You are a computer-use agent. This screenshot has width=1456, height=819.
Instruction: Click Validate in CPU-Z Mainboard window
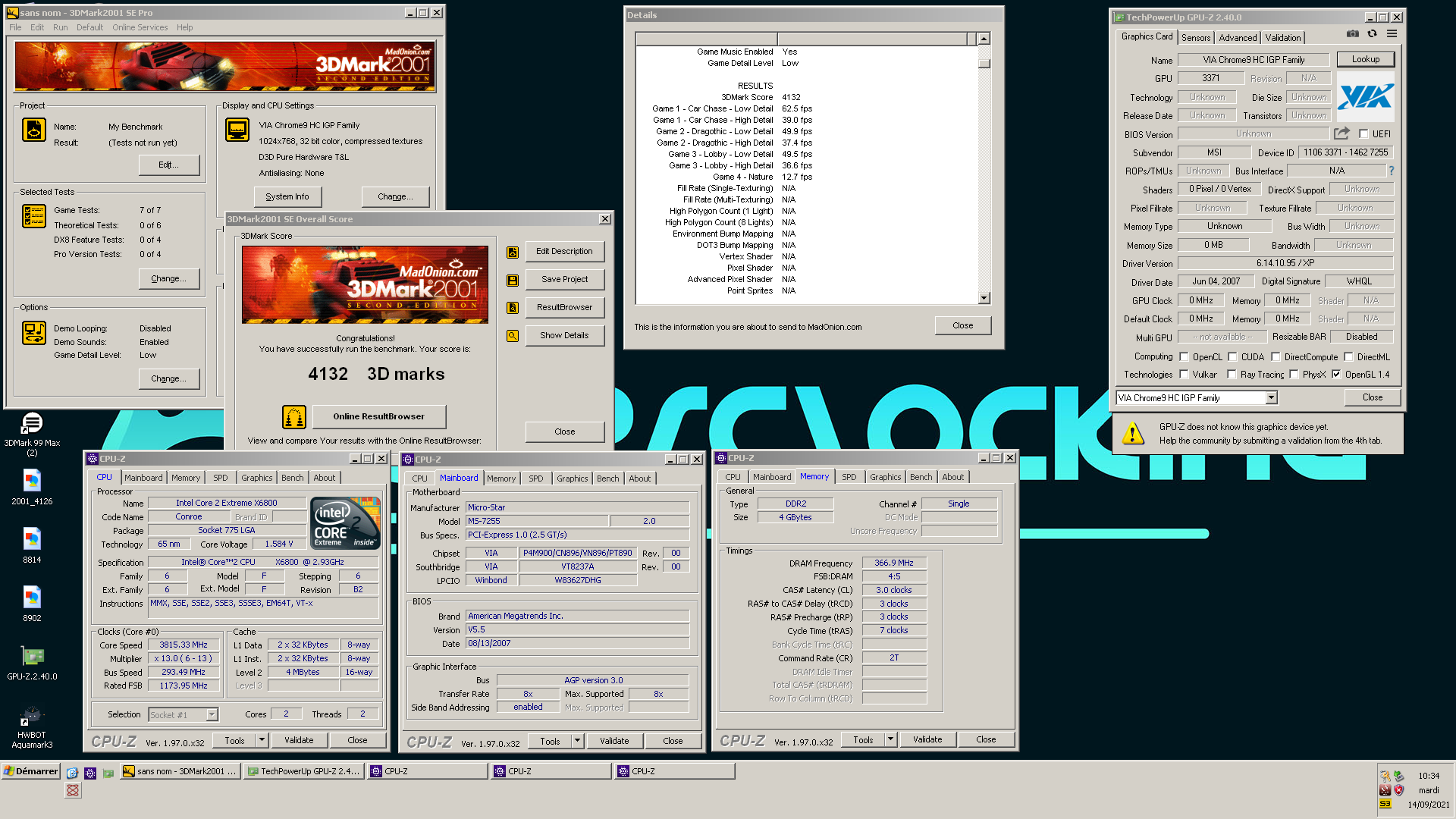pyautogui.click(x=614, y=741)
